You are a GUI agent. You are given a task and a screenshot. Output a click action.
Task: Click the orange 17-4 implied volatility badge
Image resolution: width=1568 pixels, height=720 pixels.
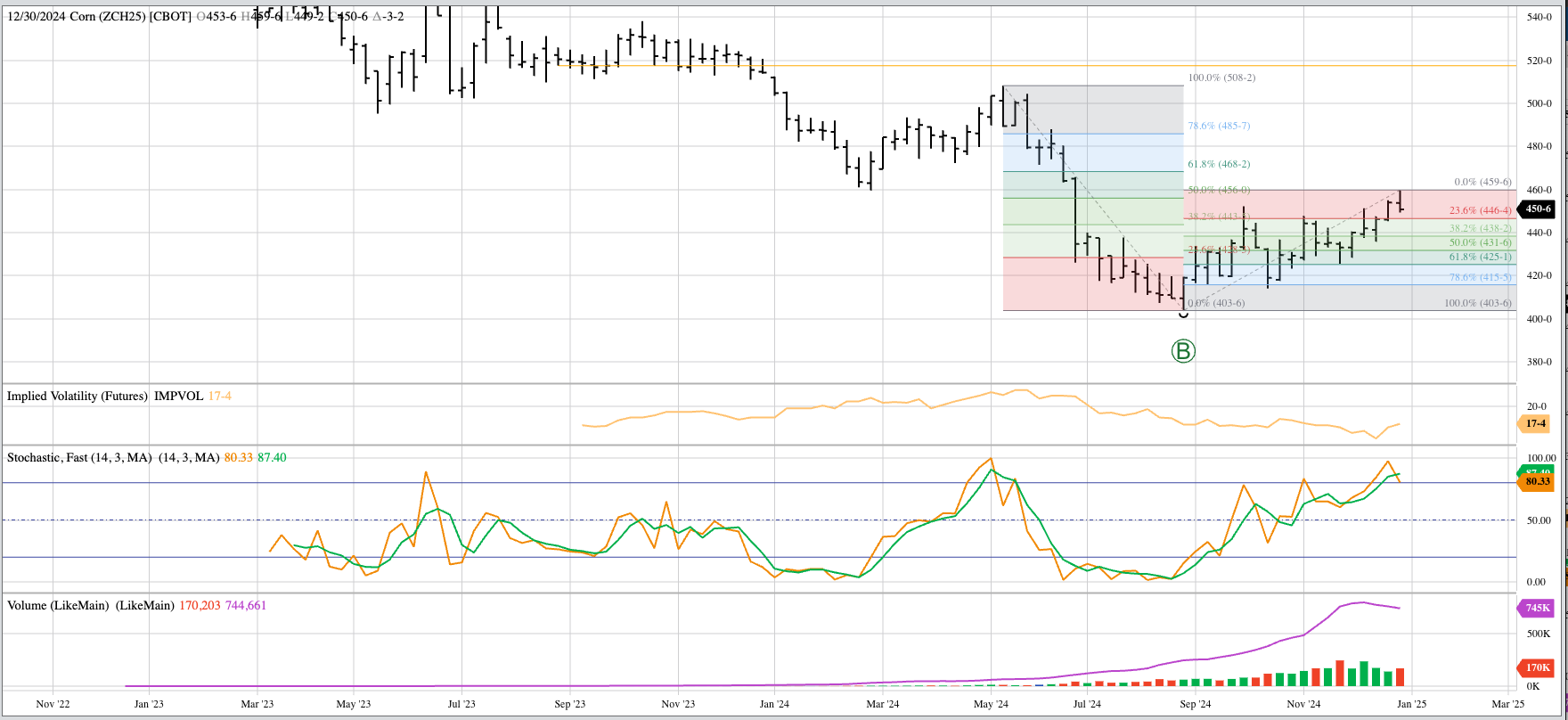(1536, 424)
